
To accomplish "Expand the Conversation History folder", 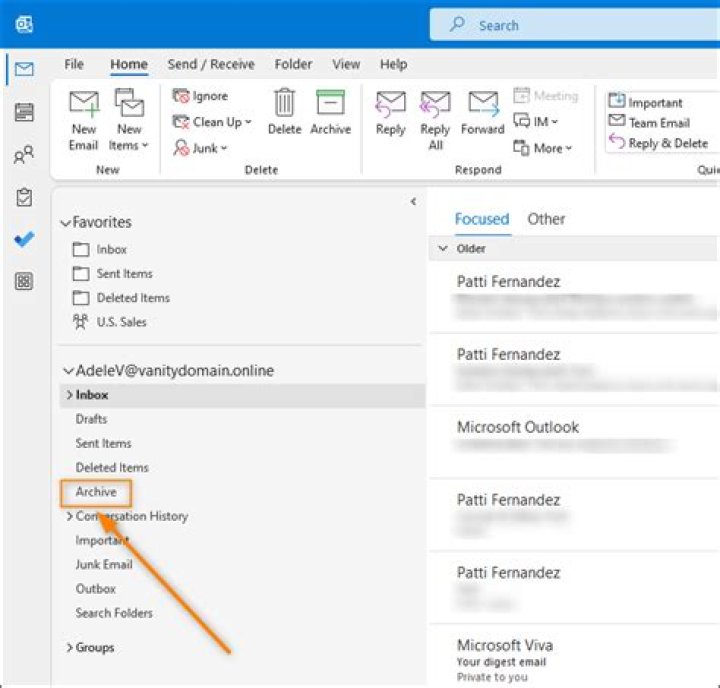I will (69, 517).
